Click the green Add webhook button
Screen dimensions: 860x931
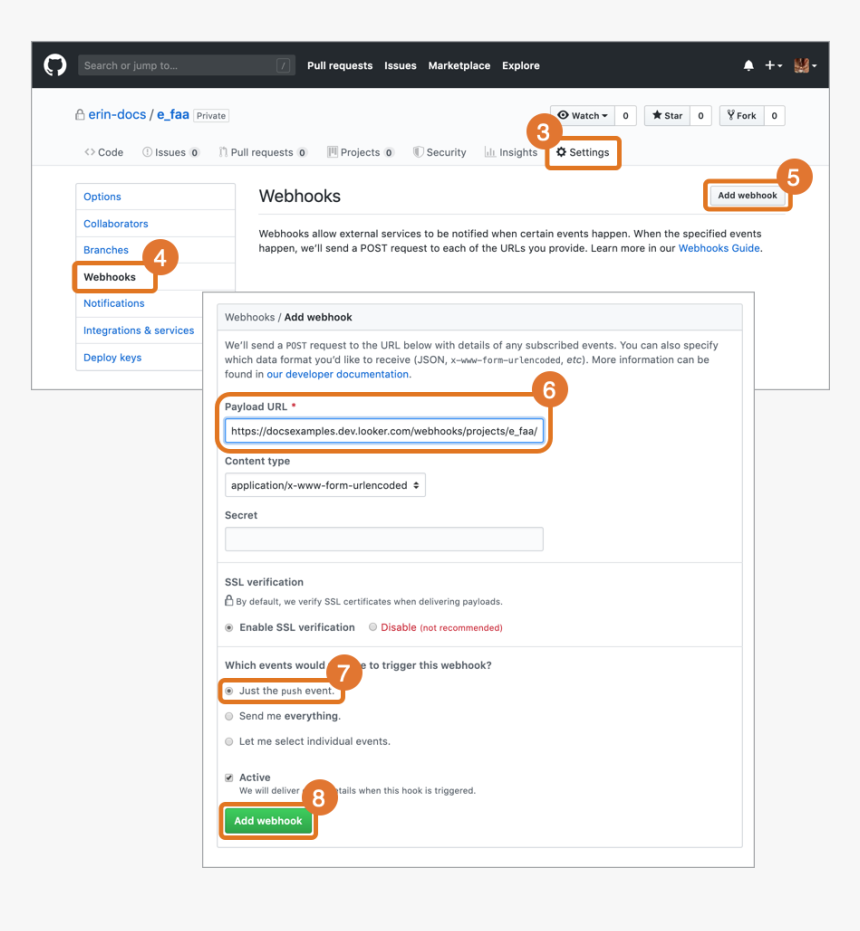click(268, 821)
